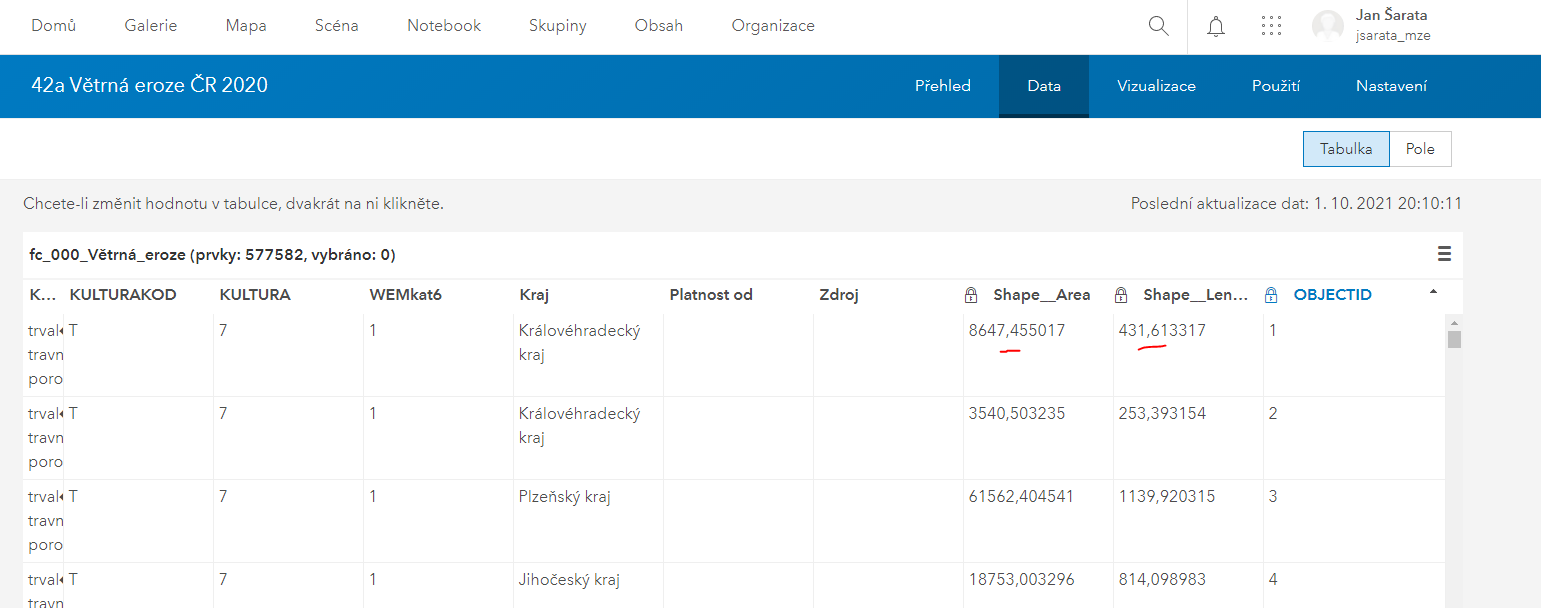This screenshot has height=608, width=1541.
Task: Open the Kraj column header menu
Action: (x=534, y=295)
